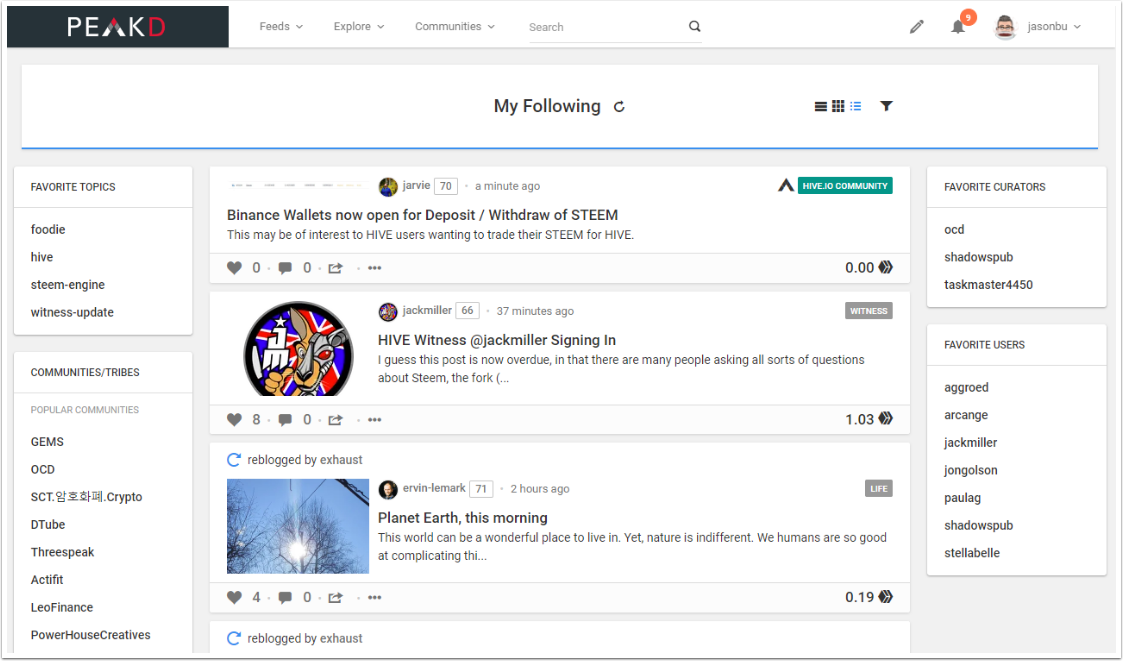1123x661 pixels.
Task: Open jackmiller post thumbnail image
Action: pyautogui.click(x=298, y=349)
